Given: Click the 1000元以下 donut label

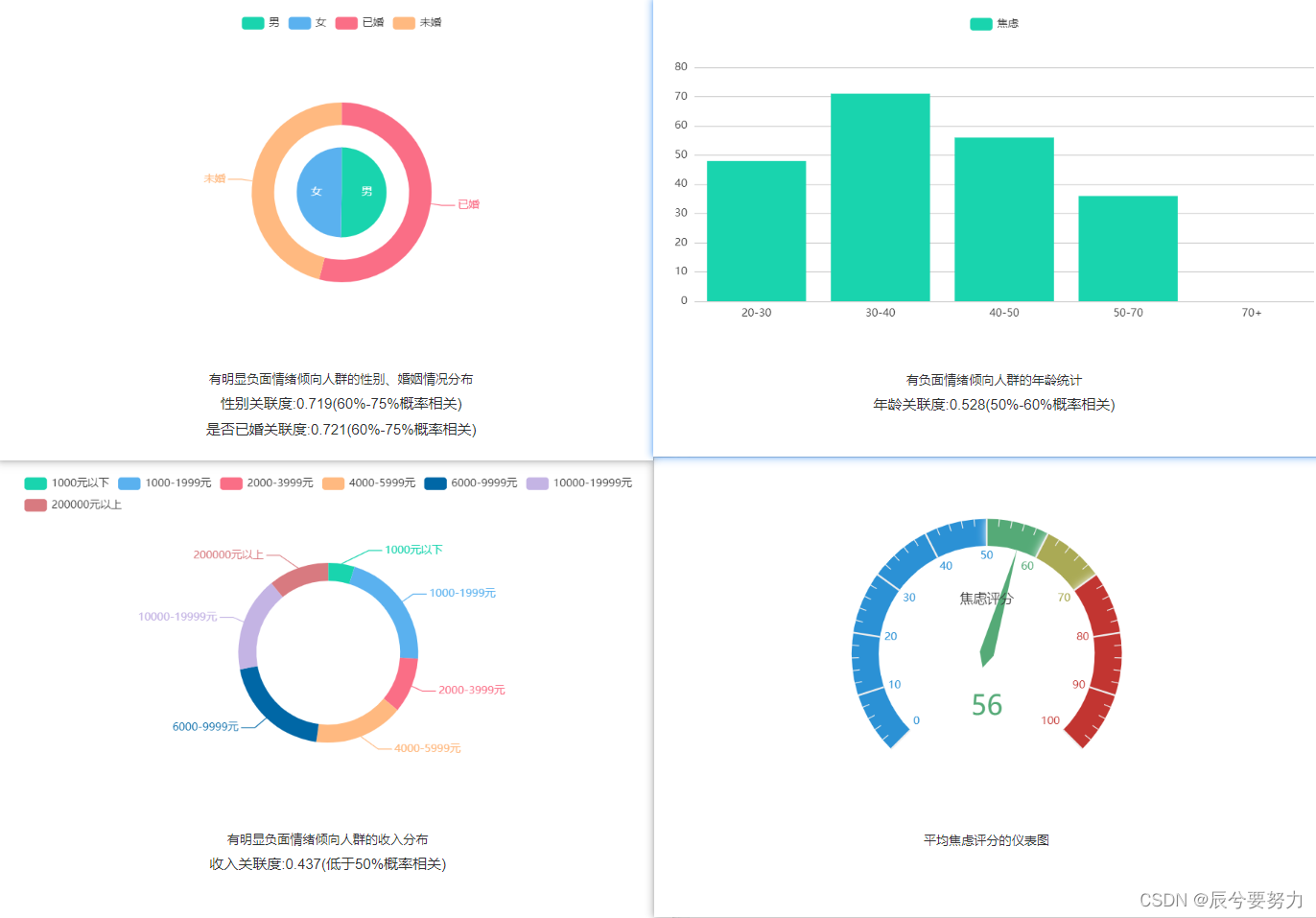Looking at the screenshot, I should coord(413,550).
